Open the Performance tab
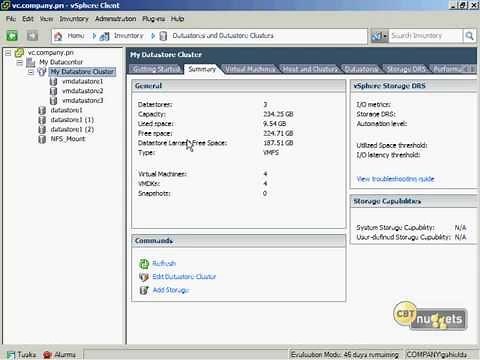Image resolution: width=480 pixels, height=360 pixels. point(449,69)
